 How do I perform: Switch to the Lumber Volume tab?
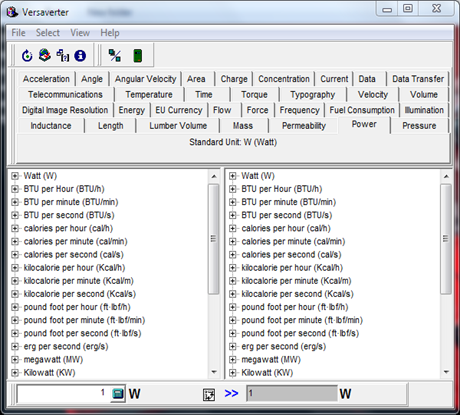click(178, 126)
